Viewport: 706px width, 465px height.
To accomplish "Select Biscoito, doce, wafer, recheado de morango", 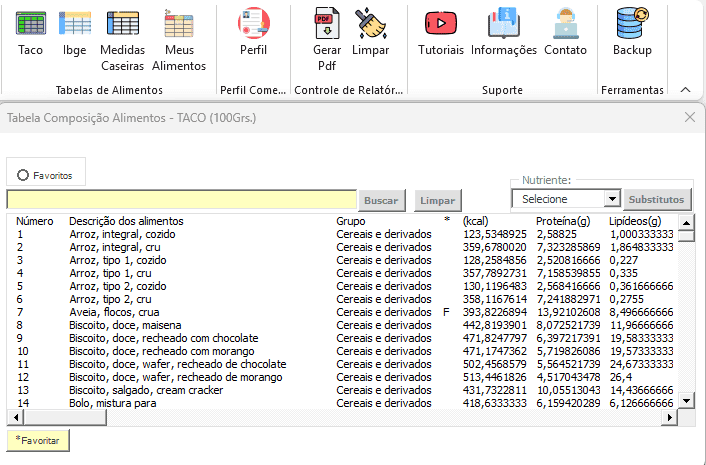I will [342, 377].
